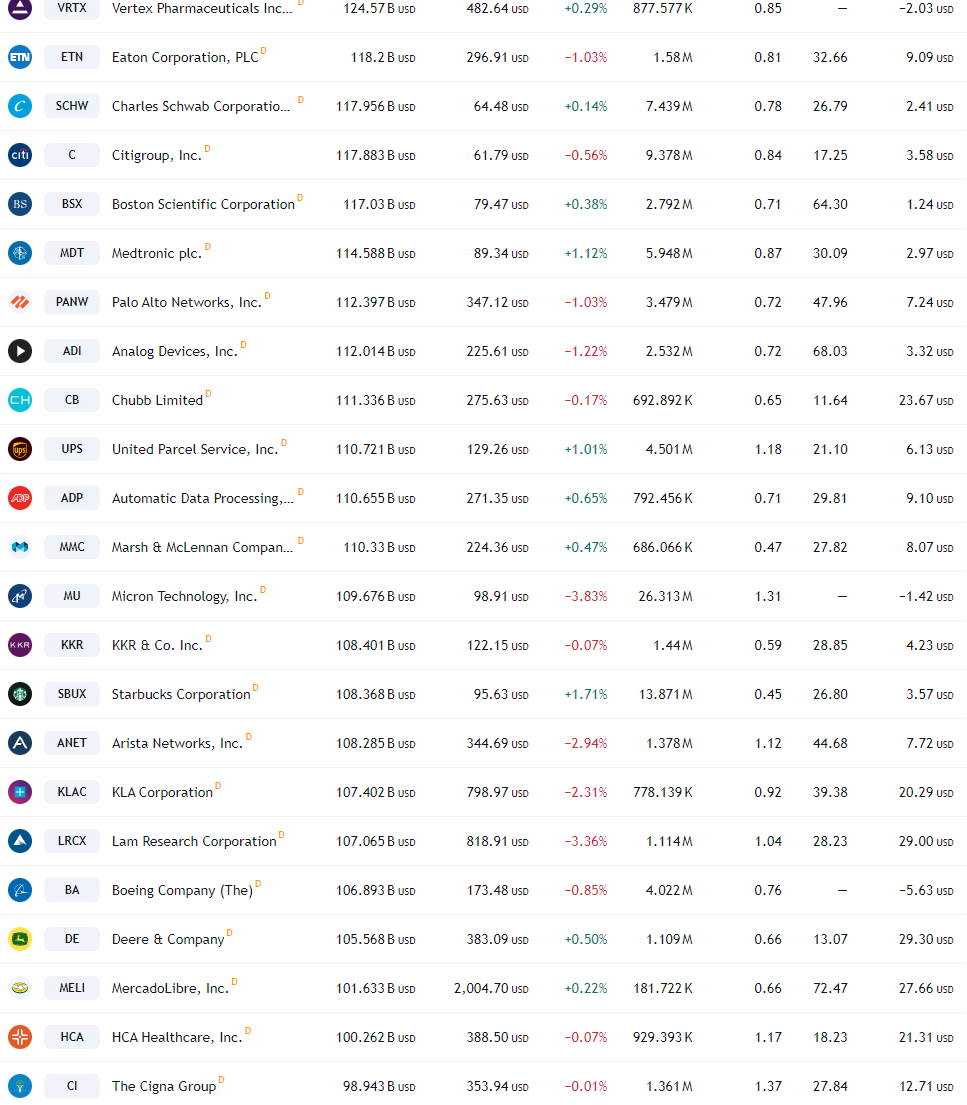
Task: Click the Medtronic logo icon
Action: pos(20,253)
